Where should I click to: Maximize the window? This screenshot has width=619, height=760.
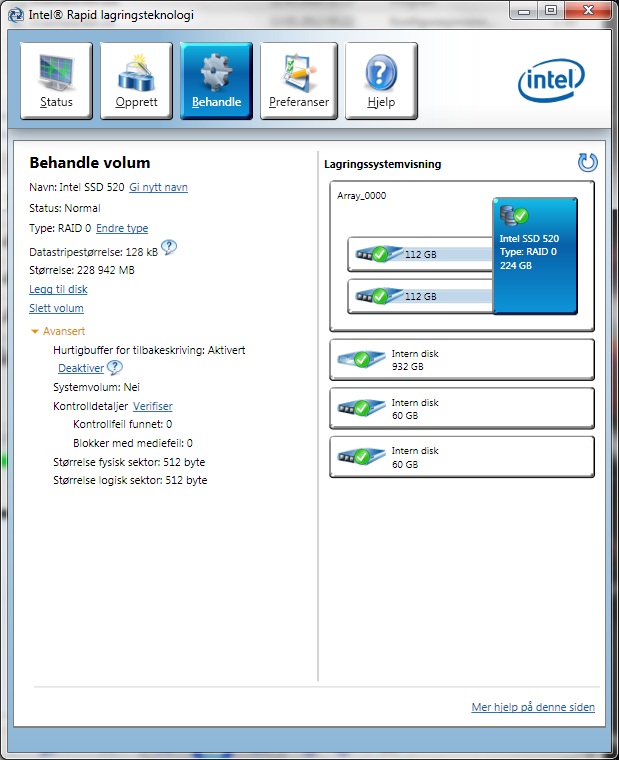point(551,11)
